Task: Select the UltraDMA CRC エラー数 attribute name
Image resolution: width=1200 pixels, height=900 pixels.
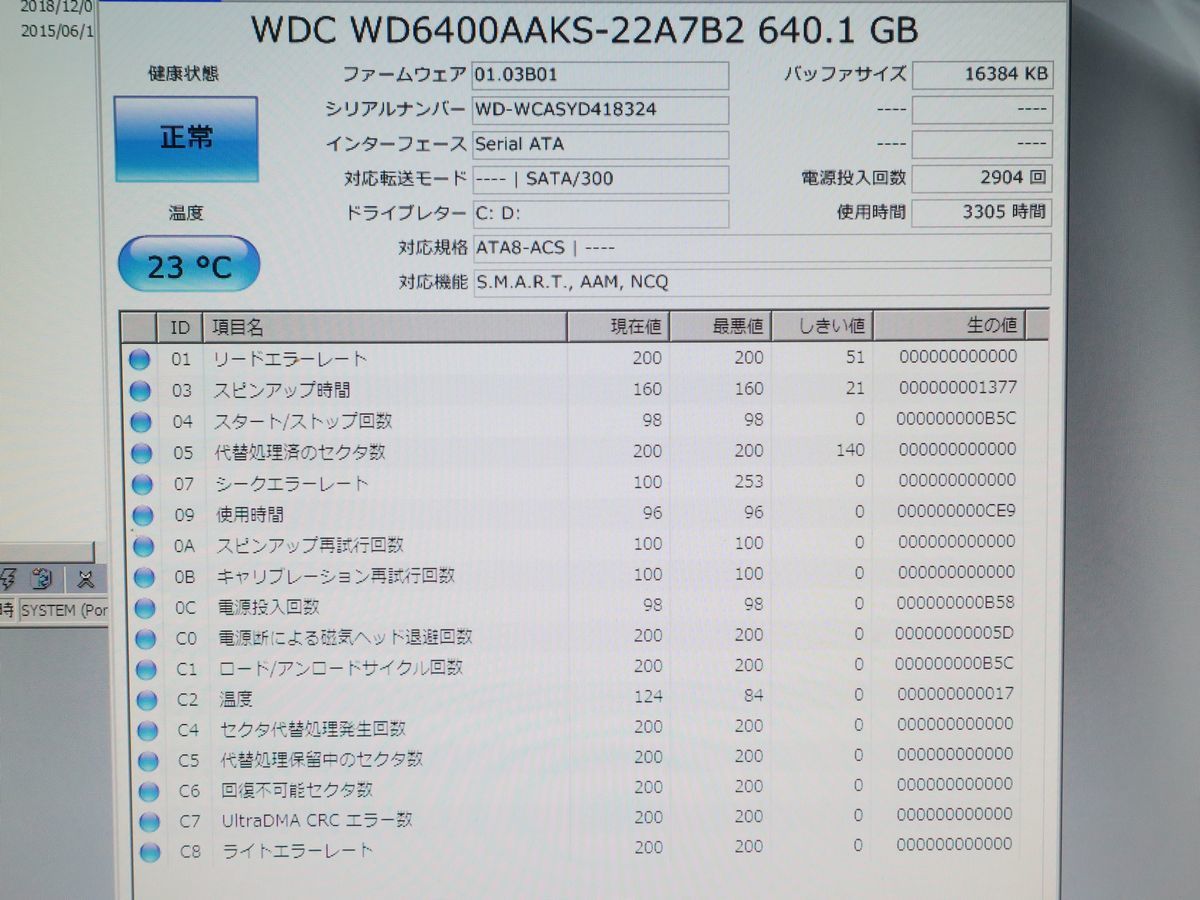Action: tap(317, 822)
